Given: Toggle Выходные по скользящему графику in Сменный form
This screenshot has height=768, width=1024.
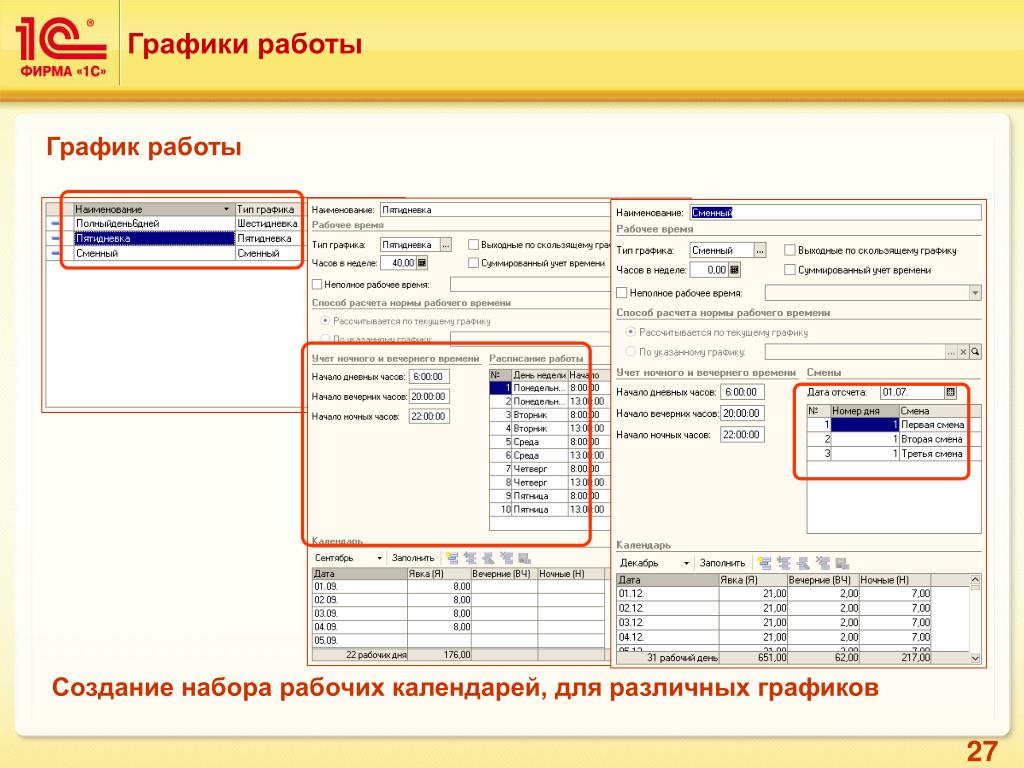Looking at the screenshot, I should (x=790, y=250).
